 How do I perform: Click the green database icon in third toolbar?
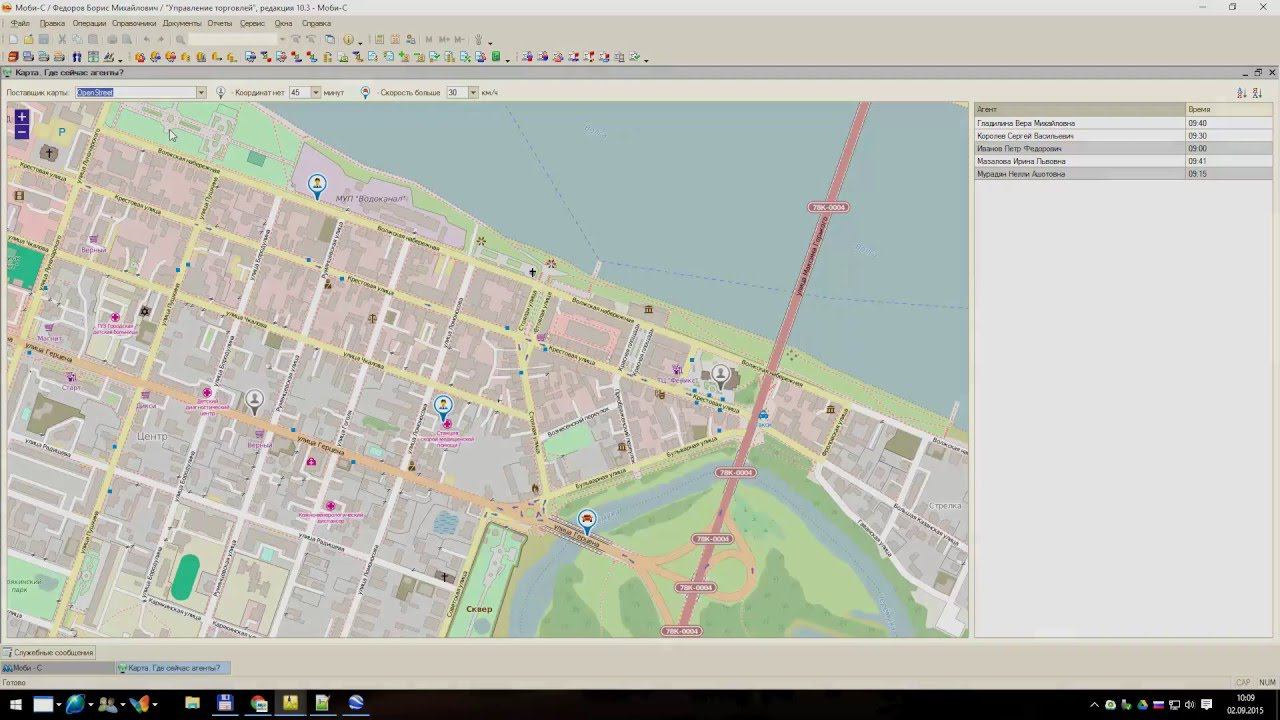coord(495,57)
